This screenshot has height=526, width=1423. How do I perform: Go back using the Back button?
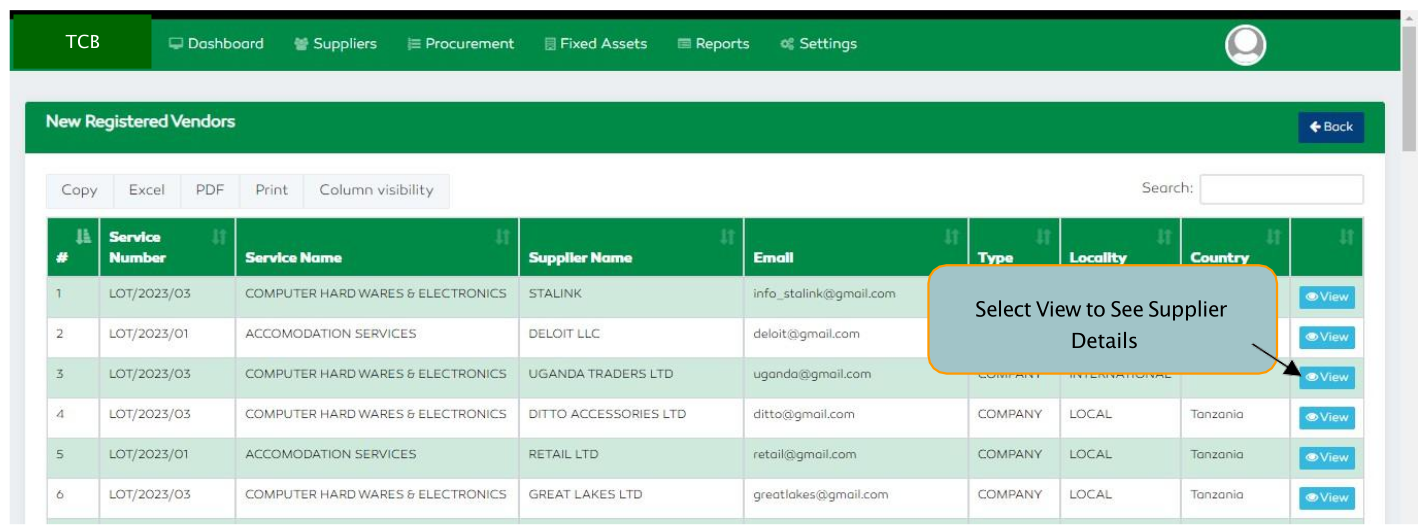coord(1331,127)
